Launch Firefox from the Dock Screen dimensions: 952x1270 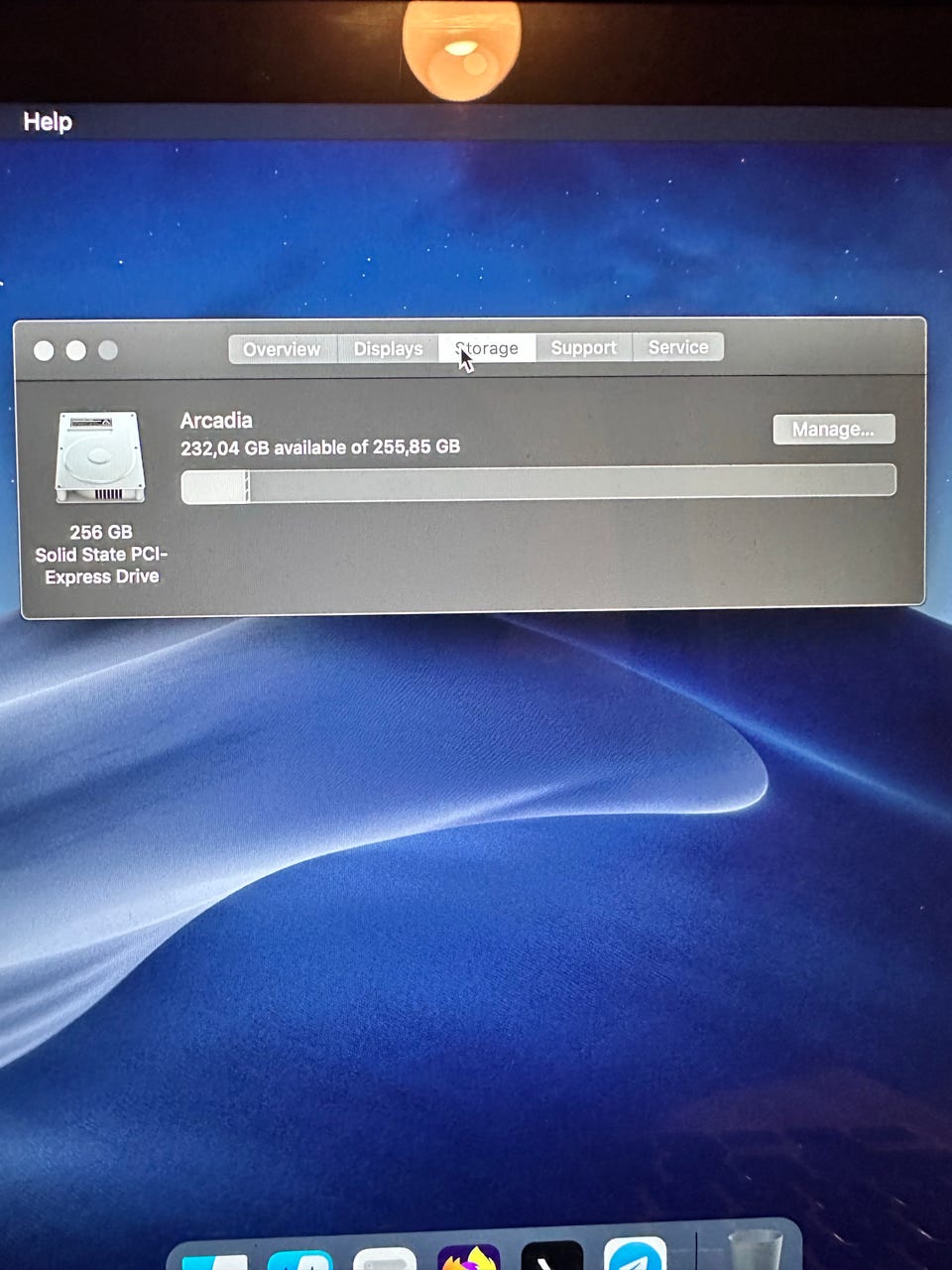point(468,1257)
